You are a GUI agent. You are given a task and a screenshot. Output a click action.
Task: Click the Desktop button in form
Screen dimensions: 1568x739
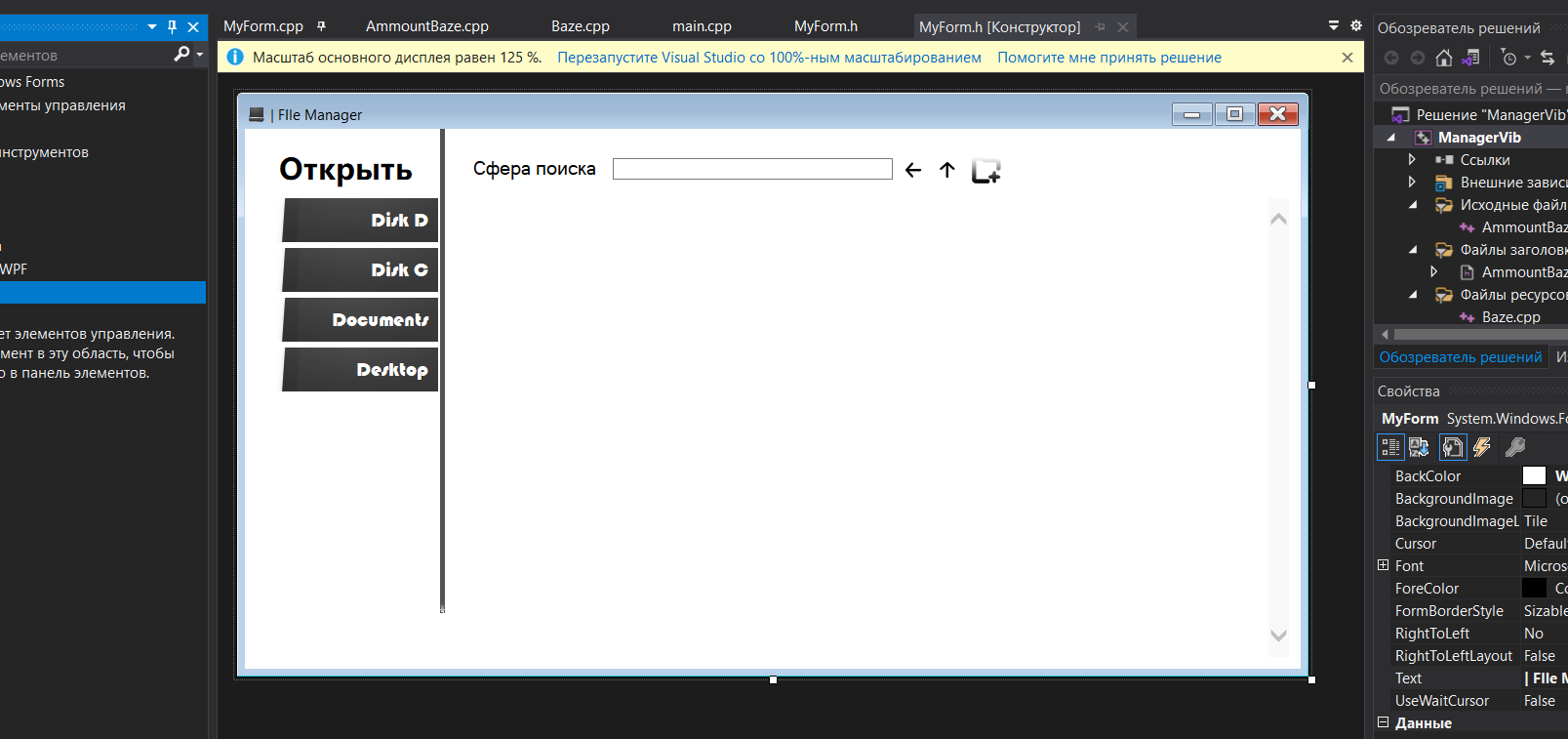pos(360,369)
